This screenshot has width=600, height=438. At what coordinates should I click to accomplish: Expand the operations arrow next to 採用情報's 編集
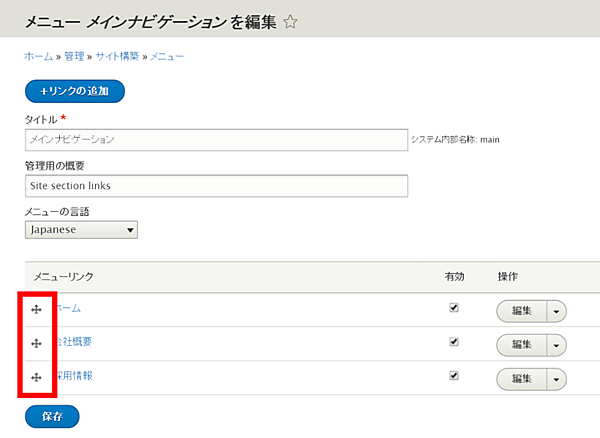click(556, 379)
